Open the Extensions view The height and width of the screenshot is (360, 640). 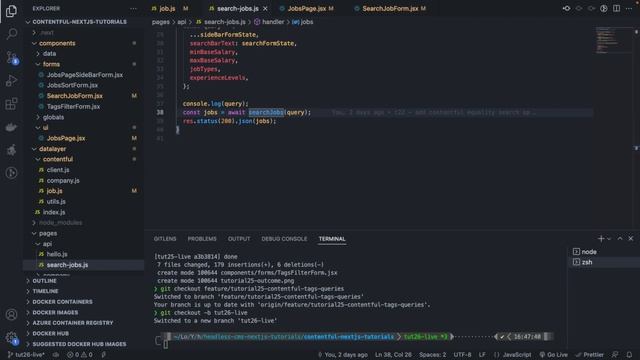click(11, 104)
